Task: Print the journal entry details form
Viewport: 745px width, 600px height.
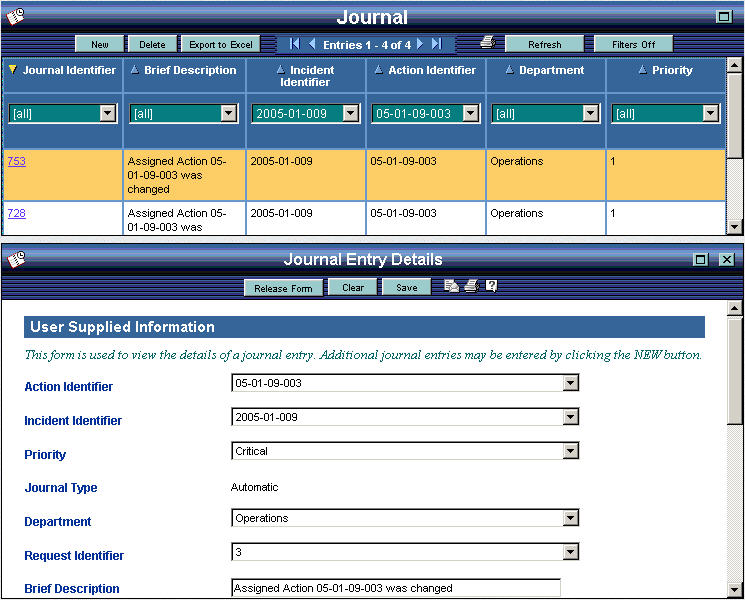Action: coord(471,286)
